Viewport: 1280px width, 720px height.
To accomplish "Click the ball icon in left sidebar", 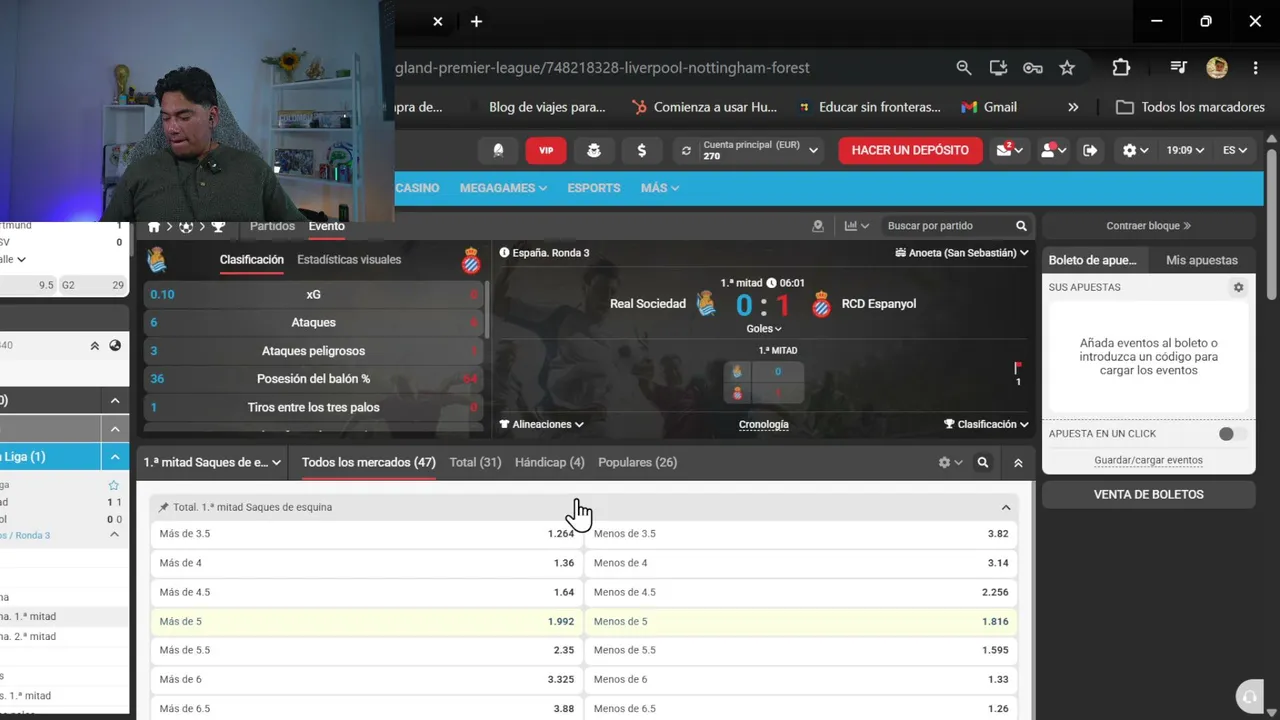I will click(x=115, y=346).
